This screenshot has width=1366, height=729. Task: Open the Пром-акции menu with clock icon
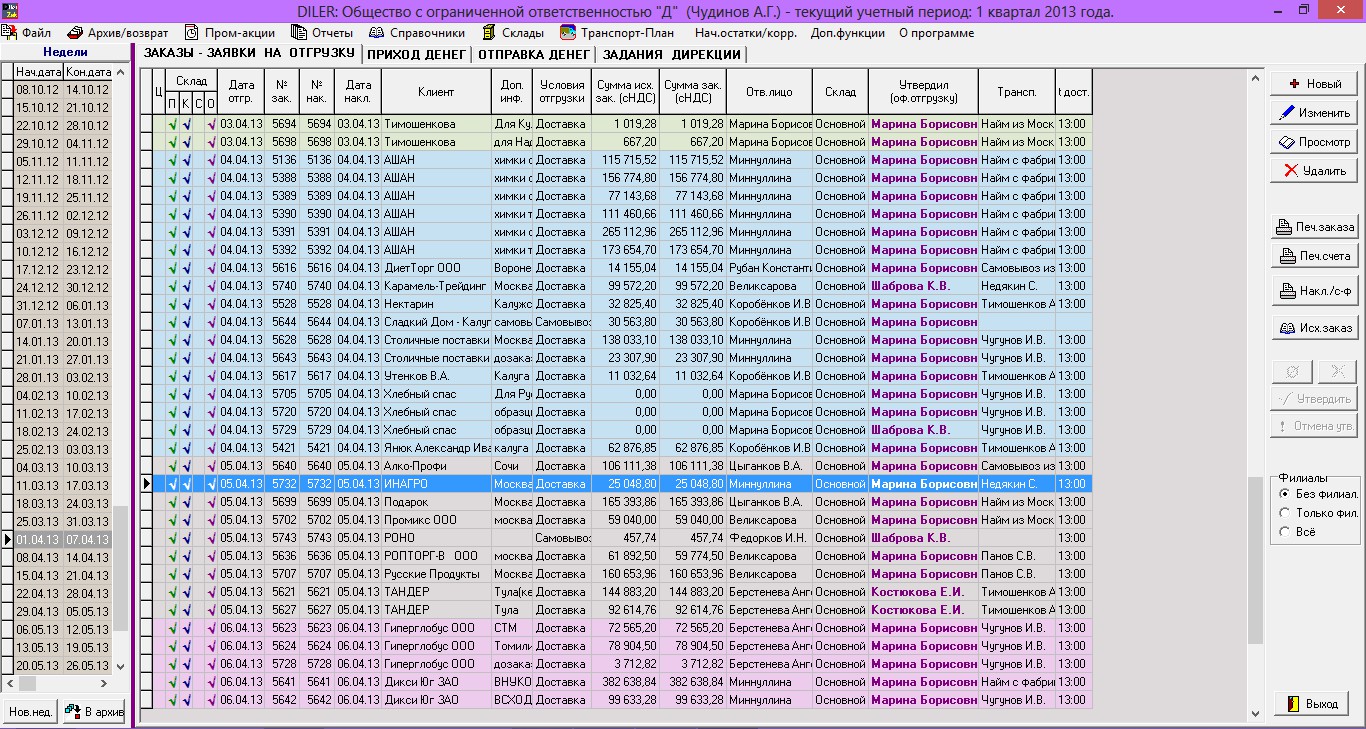pos(229,32)
